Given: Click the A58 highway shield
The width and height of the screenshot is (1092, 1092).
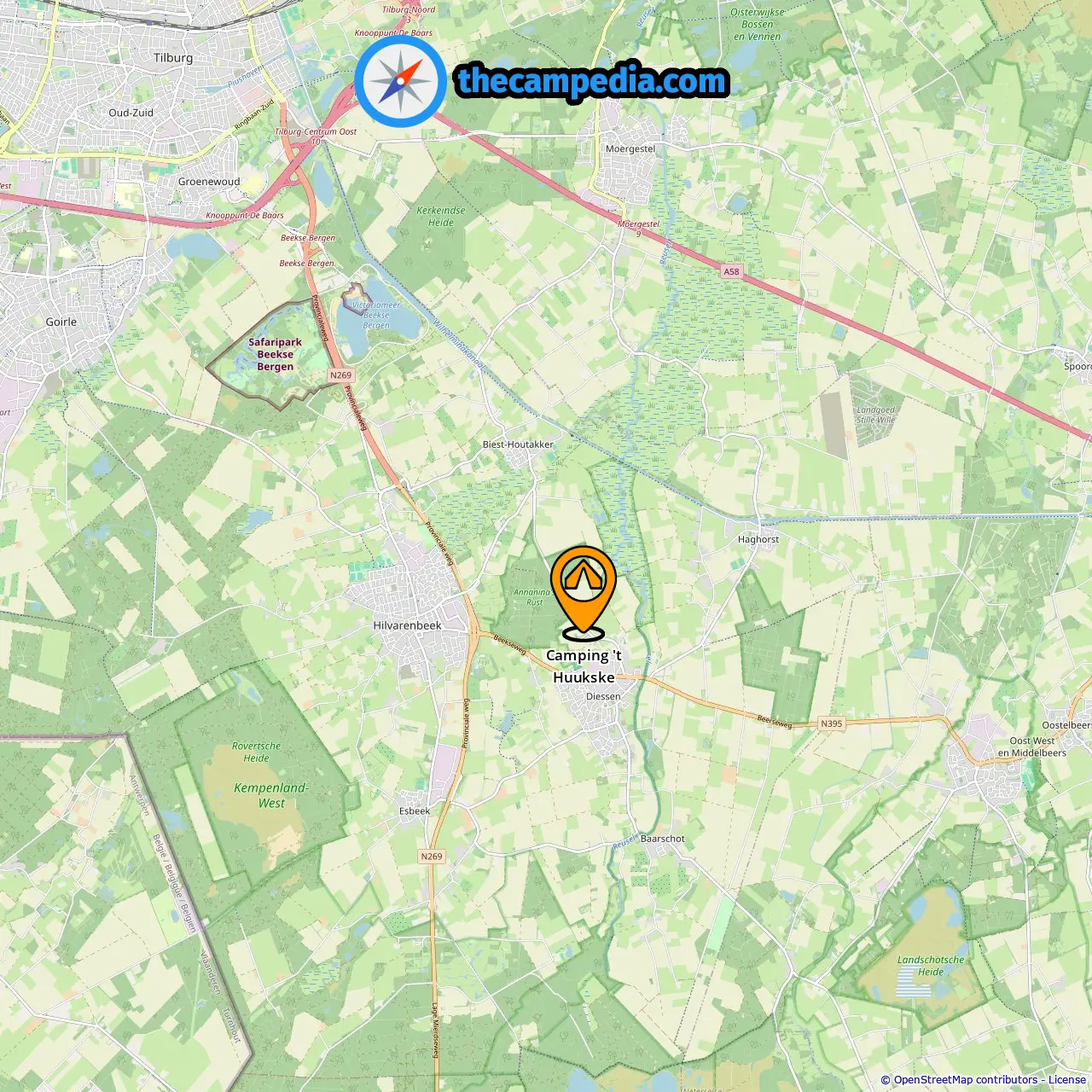Looking at the screenshot, I should coord(731,272).
